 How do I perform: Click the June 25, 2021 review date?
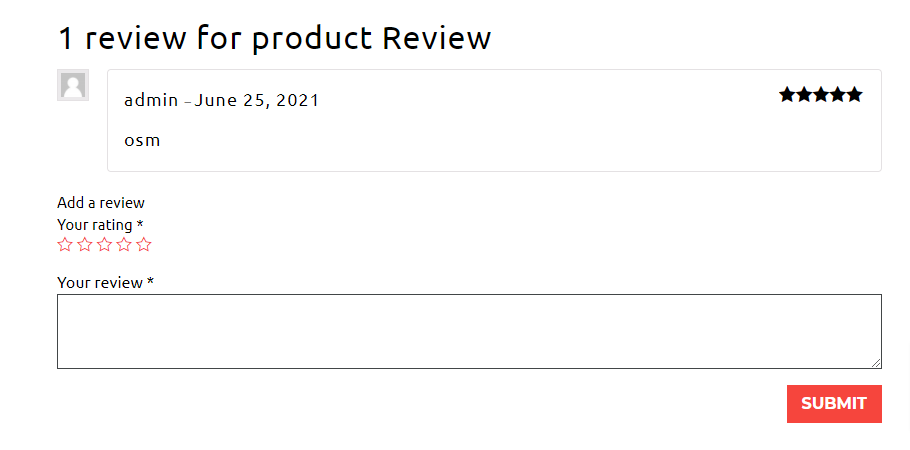257,100
